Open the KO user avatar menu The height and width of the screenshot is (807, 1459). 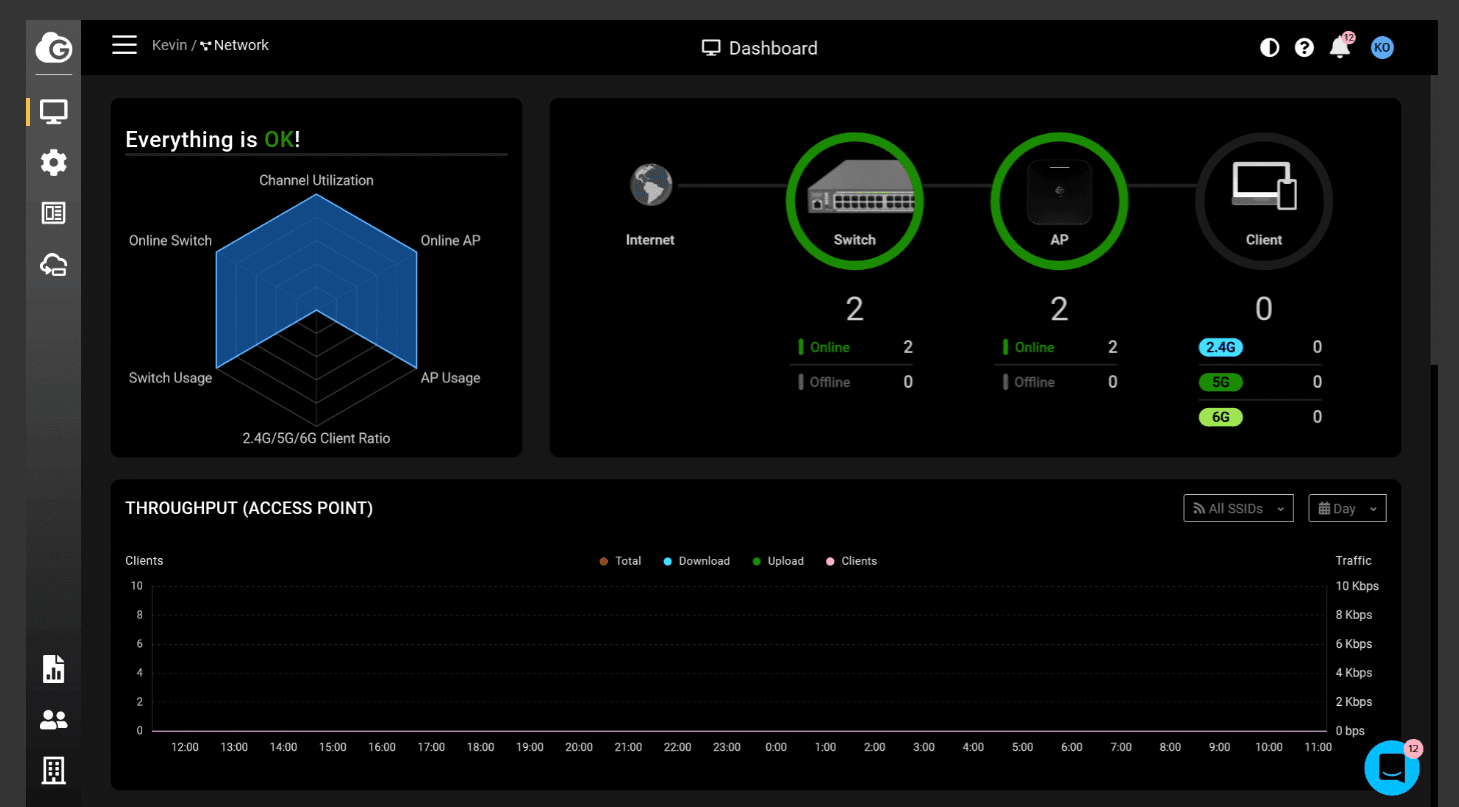(1382, 47)
